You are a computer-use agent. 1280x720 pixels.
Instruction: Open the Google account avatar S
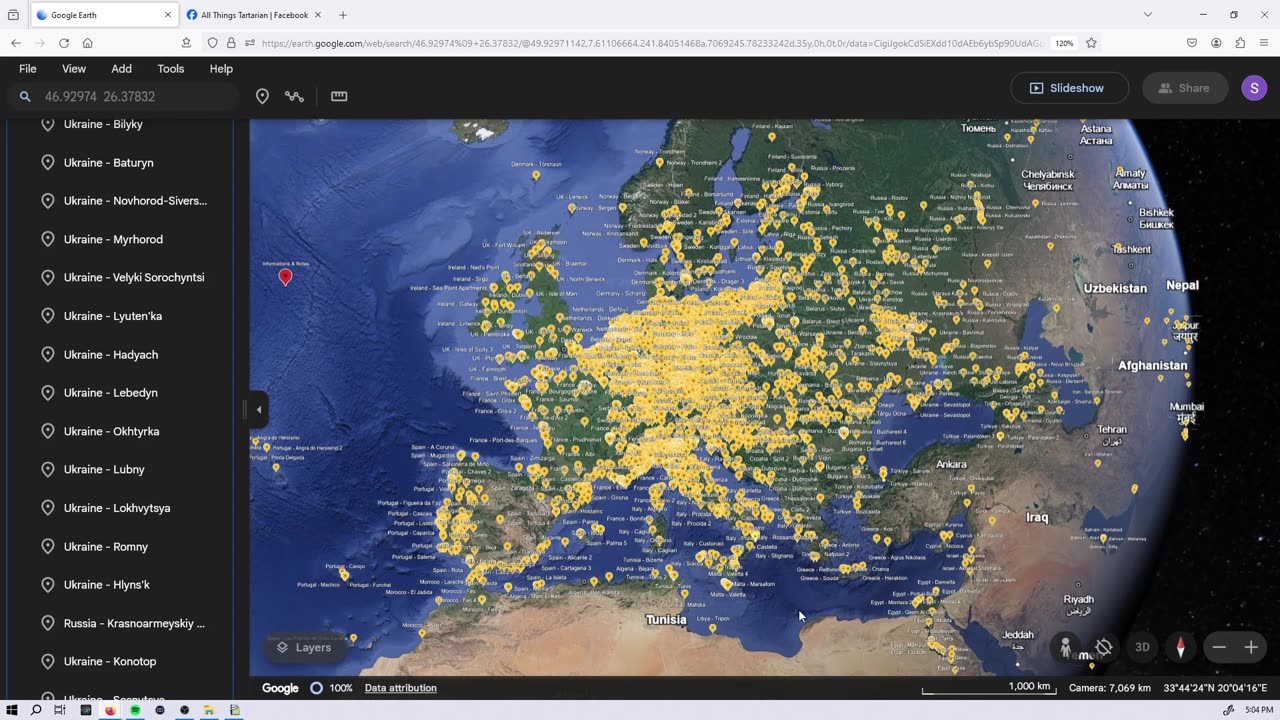1254,88
